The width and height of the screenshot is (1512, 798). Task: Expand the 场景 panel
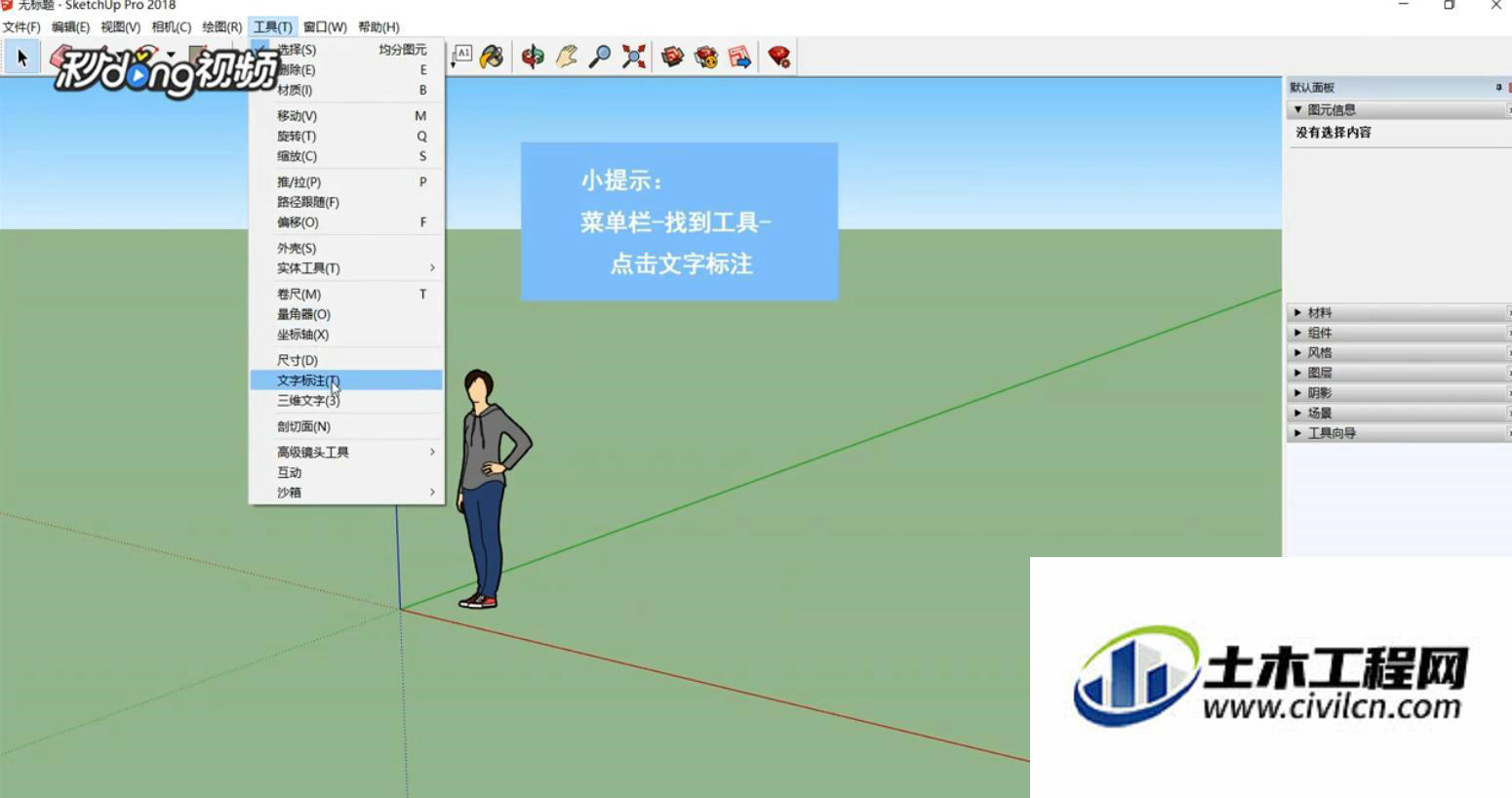pyautogui.click(x=1399, y=413)
